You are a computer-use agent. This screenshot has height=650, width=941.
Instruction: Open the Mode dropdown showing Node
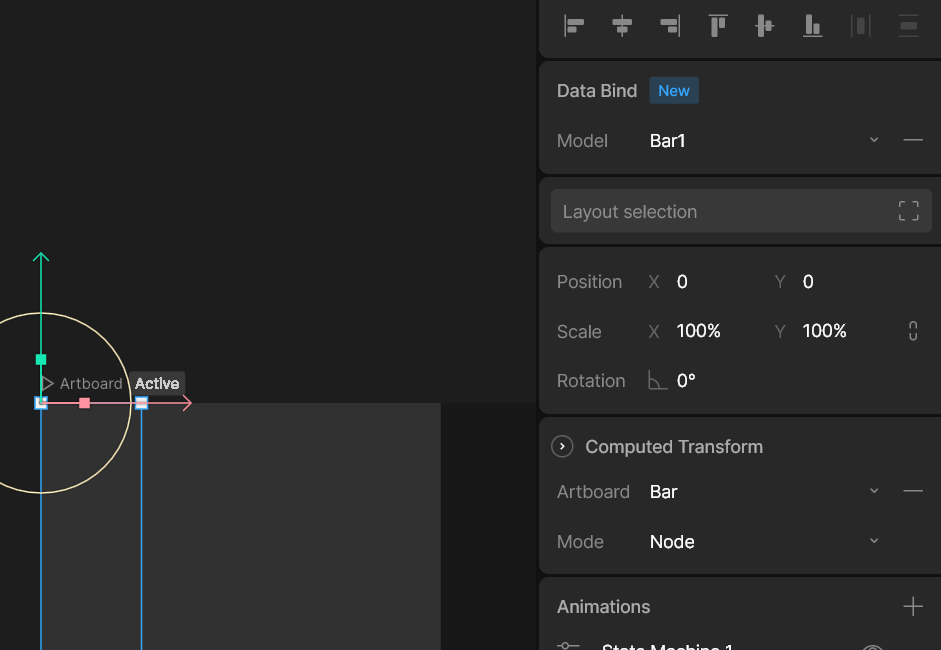[874, 541]
